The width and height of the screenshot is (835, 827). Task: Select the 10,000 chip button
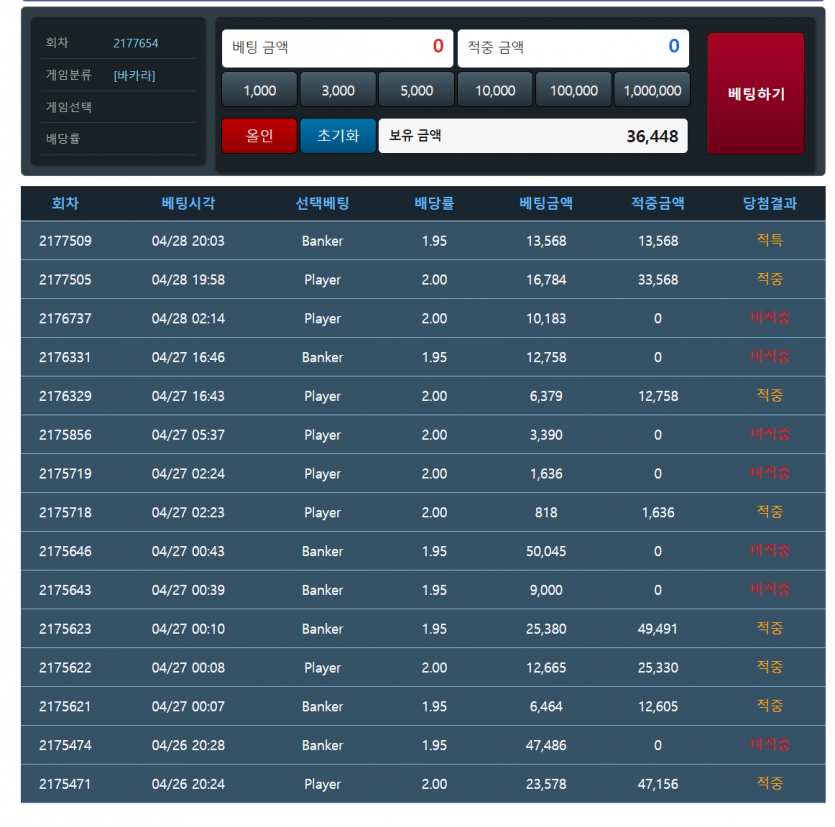495,90
